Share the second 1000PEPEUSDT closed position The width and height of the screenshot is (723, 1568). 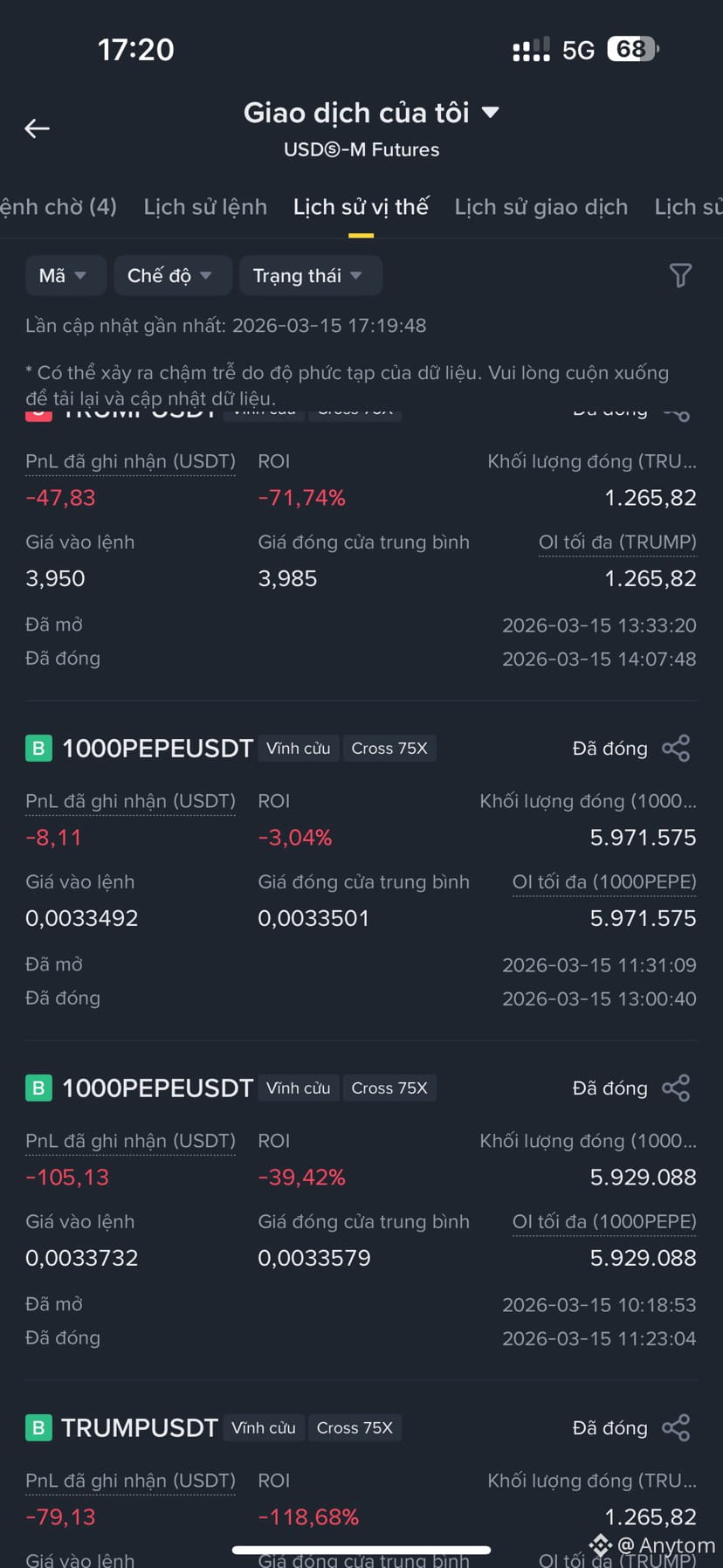(676, 1088)
